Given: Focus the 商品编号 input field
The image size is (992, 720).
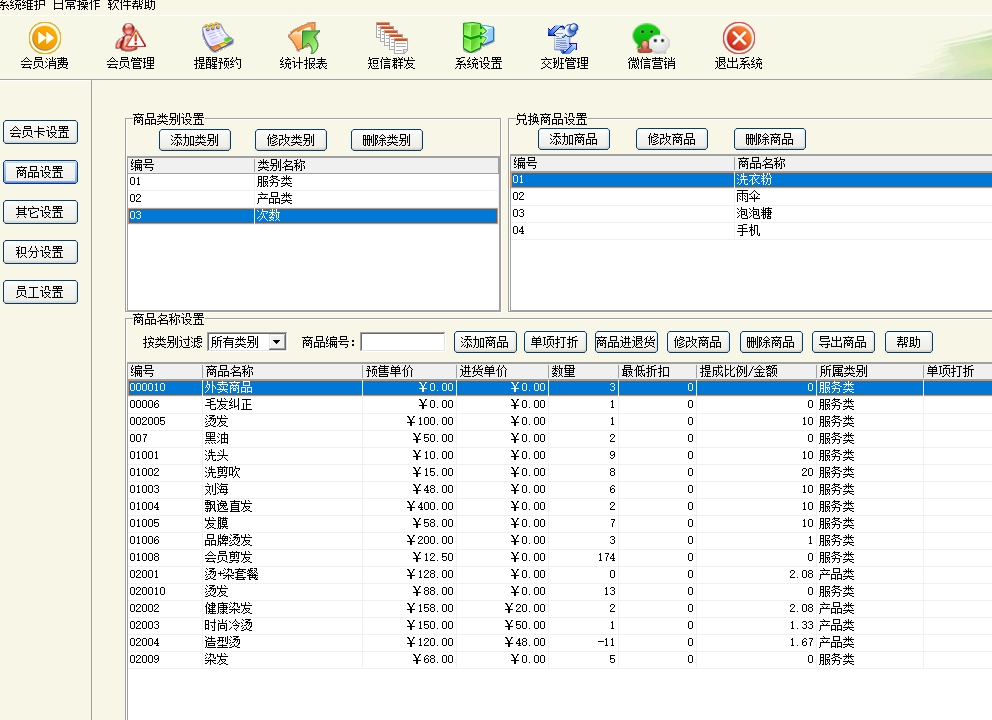Looking at the screenshot, I should tap(402, 342).
